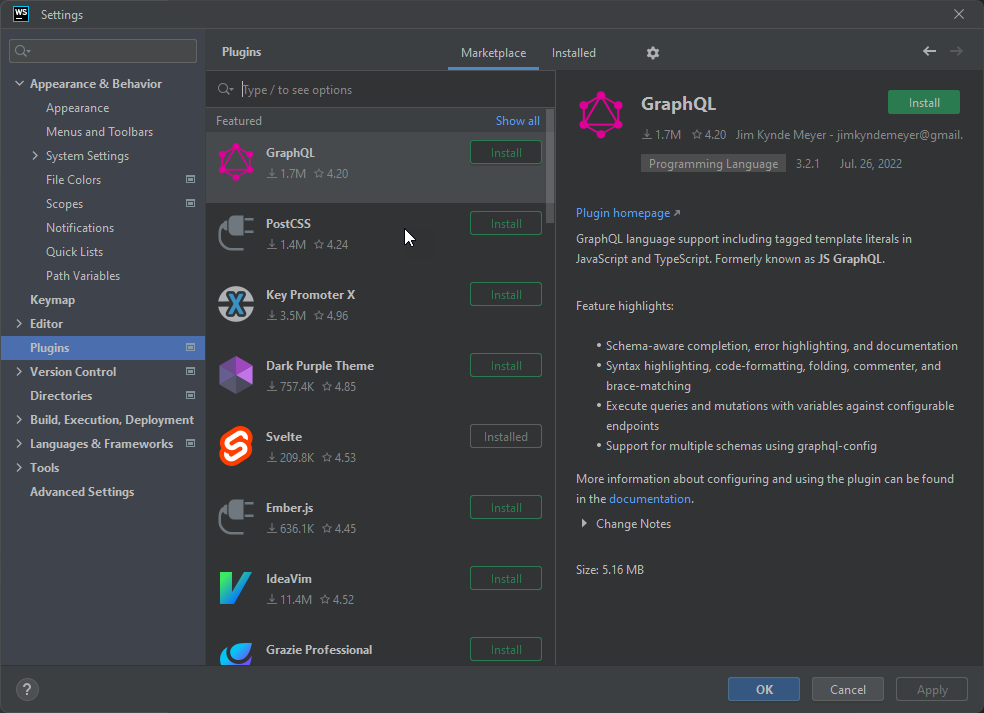Select Keymap settings page
The image size is (984, 713).
53,300
